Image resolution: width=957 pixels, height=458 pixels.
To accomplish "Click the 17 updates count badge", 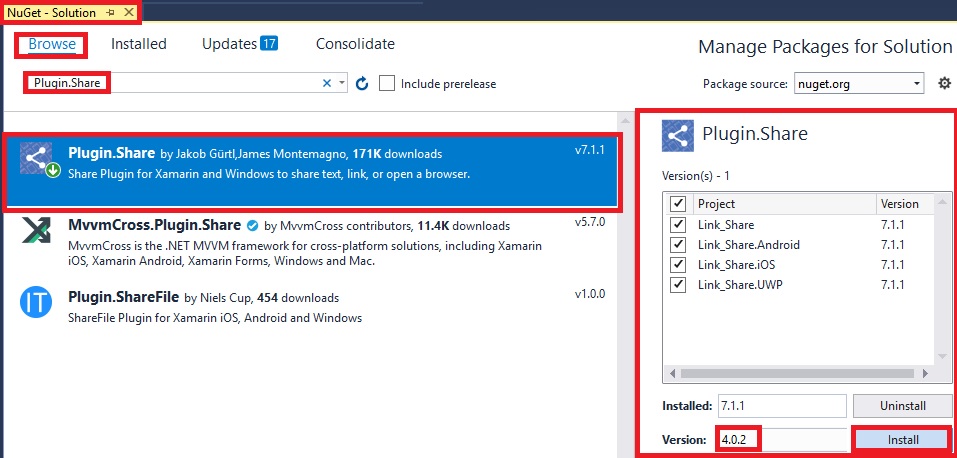I will pos(269,43).
